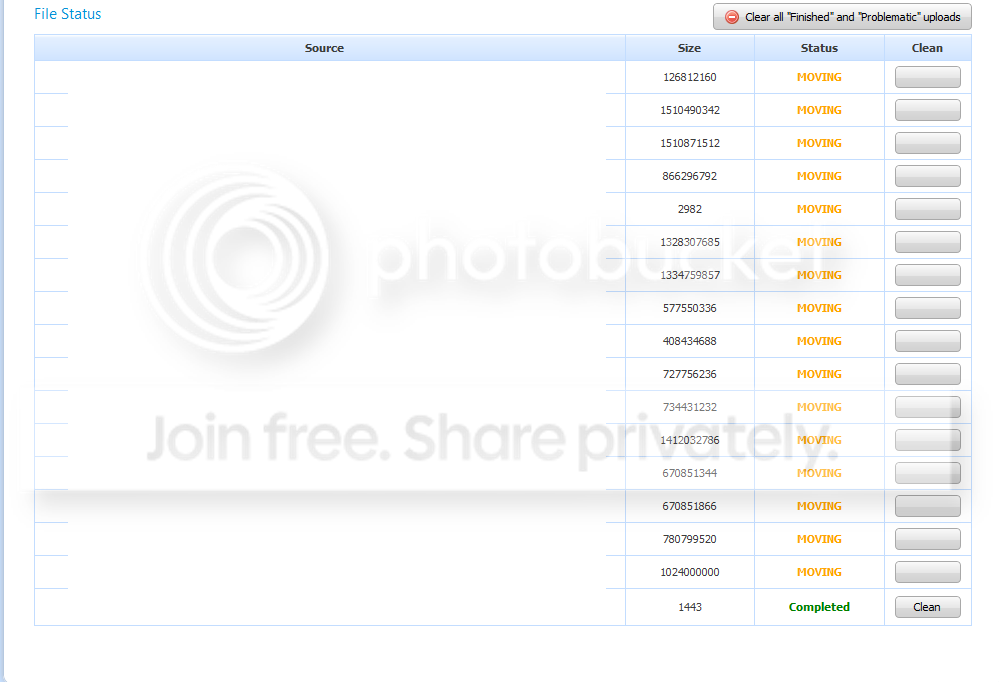Click blank clean button for size 866296792
The height and width of the screenshot is (682, 999).
pyautogui.click(x=927, y=176)
